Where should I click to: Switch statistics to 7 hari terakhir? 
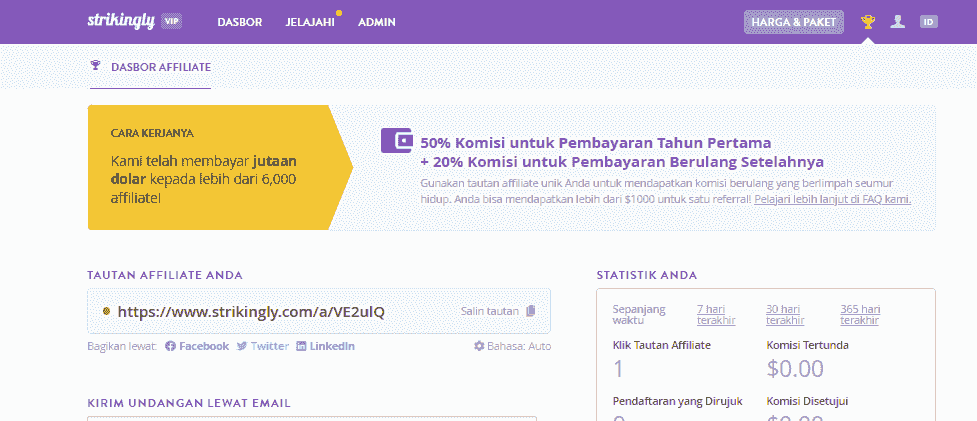pyautogui.click(x=716, y=315)
